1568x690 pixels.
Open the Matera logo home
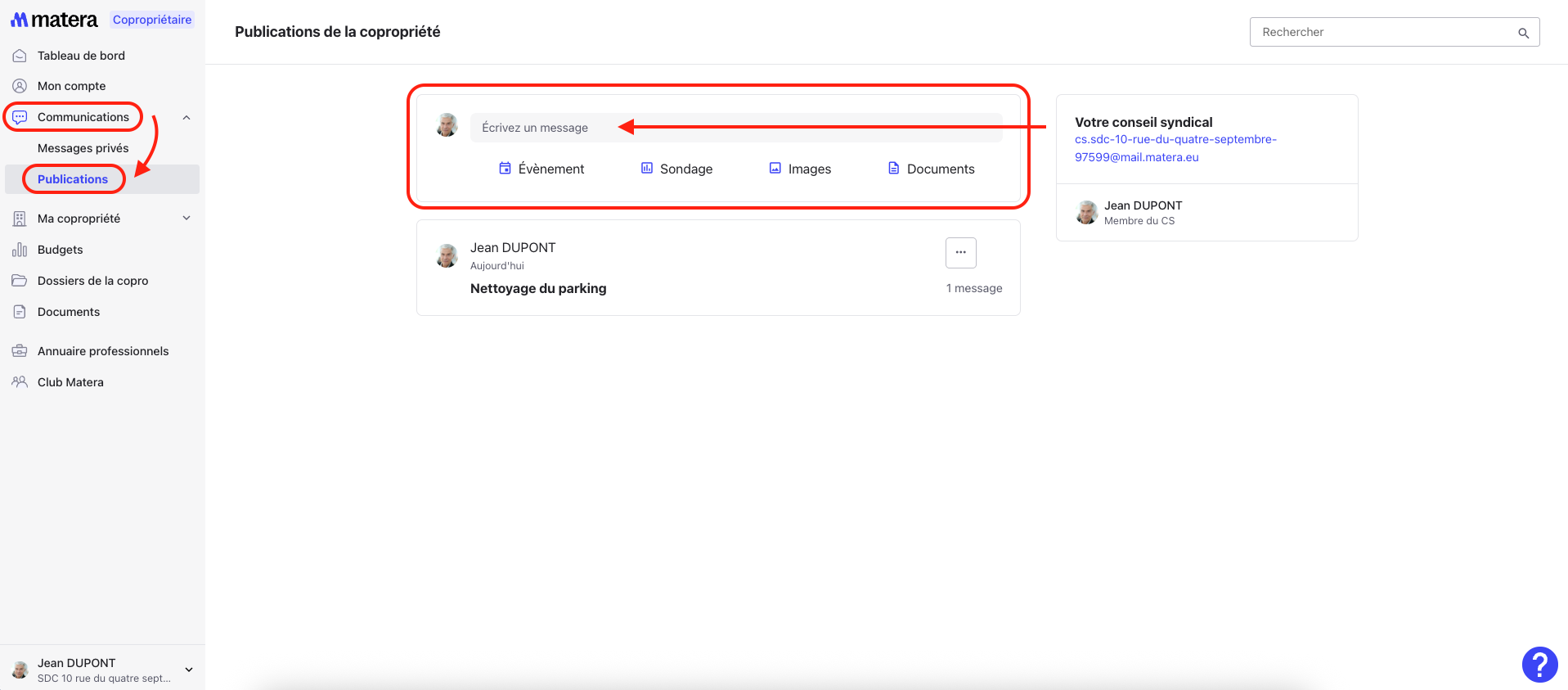[54, 20]
